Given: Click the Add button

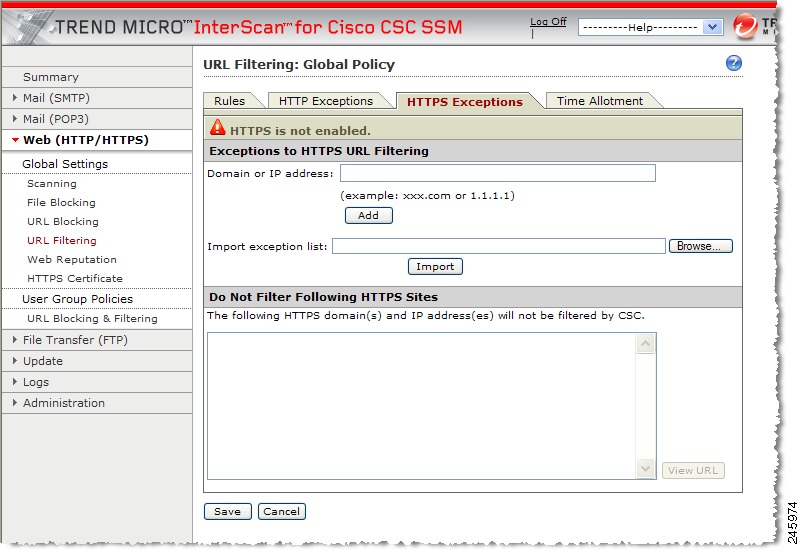Looking at the screenshot, I should (x=369, y=215).
